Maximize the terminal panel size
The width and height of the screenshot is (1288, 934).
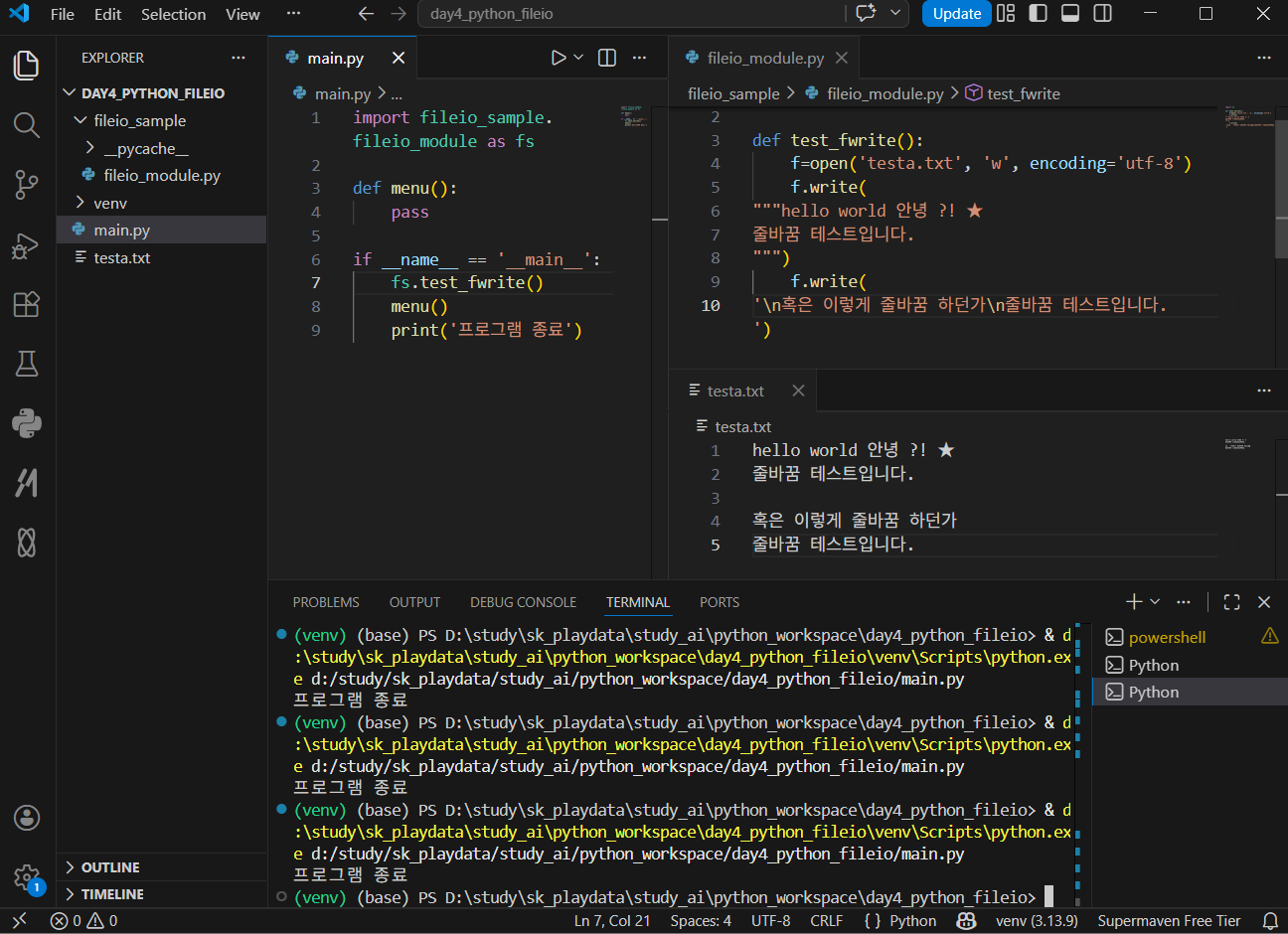(x=1232, y=602)
